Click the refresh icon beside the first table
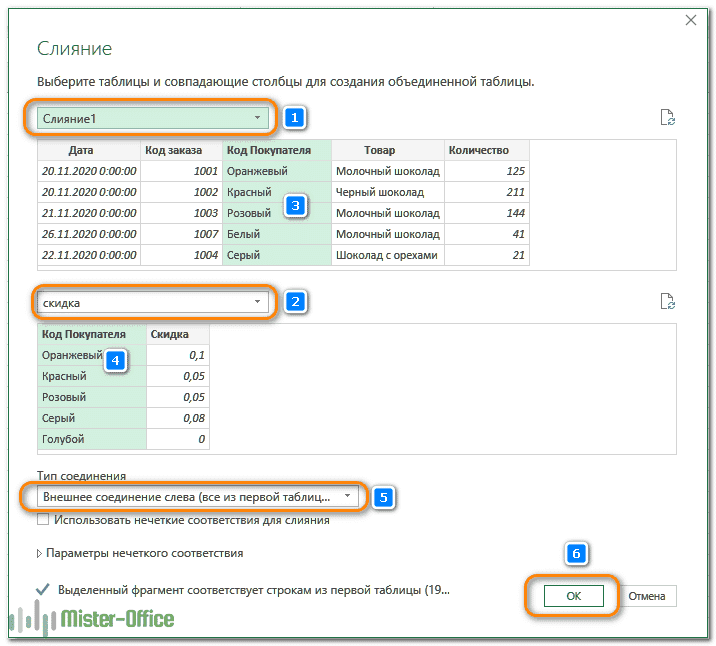716x646 pixels. pyautogui.click(x=668, y=118)
